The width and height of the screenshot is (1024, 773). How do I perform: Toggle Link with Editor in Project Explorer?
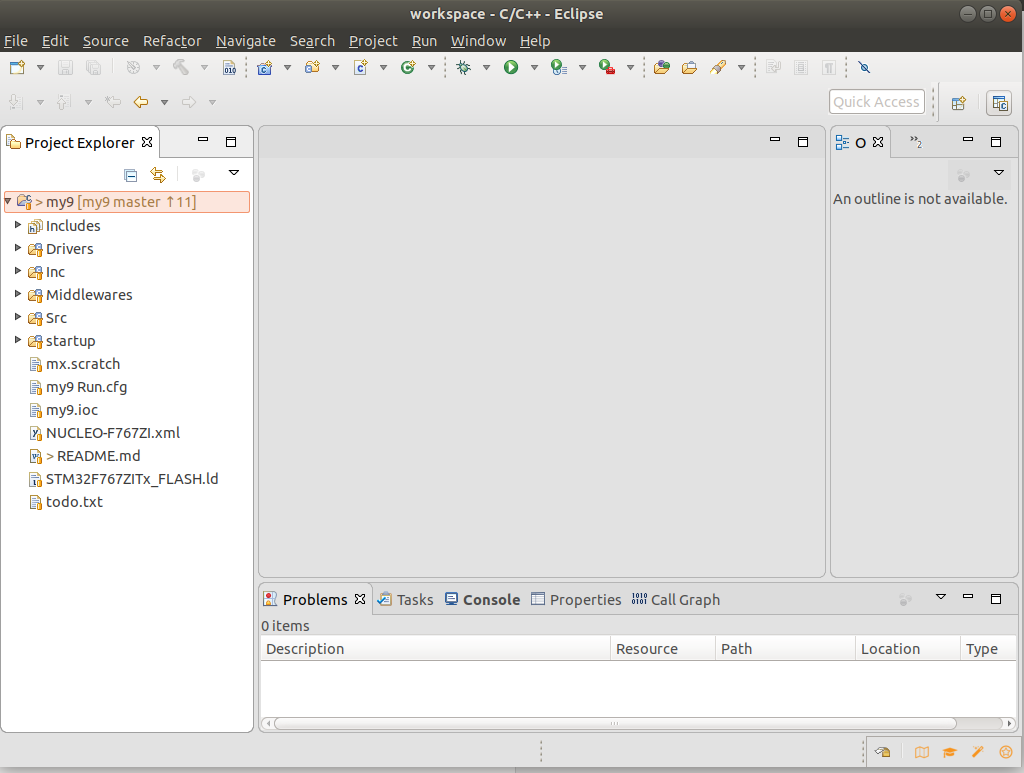coord(158,174)
